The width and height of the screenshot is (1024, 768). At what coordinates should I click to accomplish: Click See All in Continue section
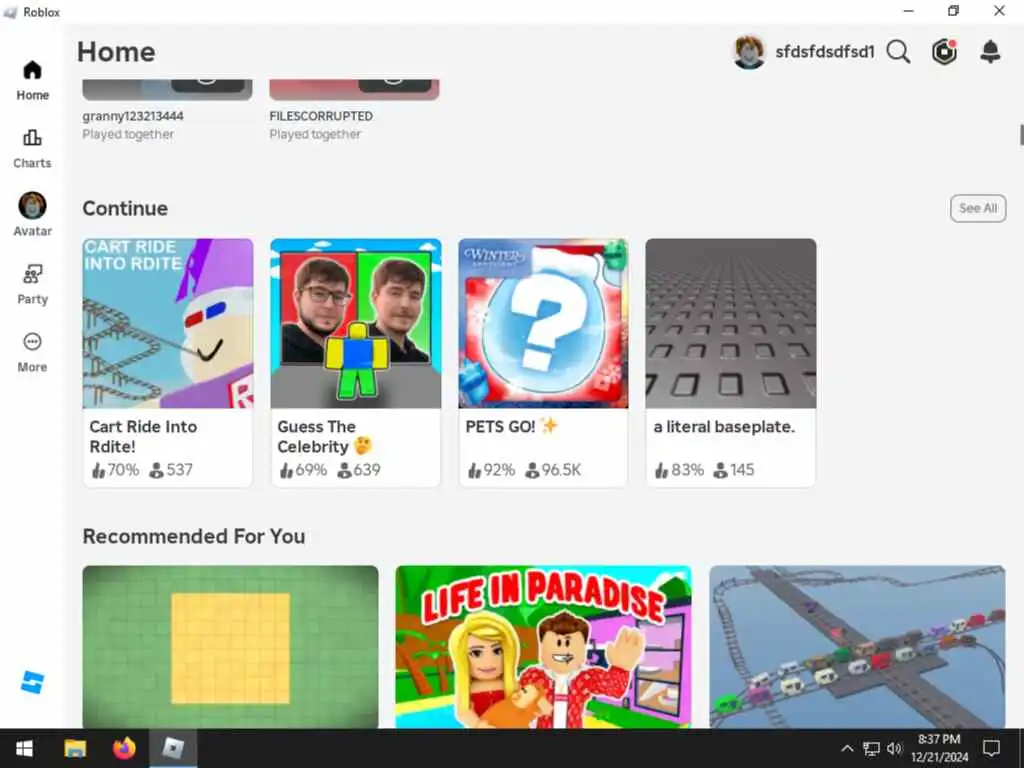tap(978, 208)
